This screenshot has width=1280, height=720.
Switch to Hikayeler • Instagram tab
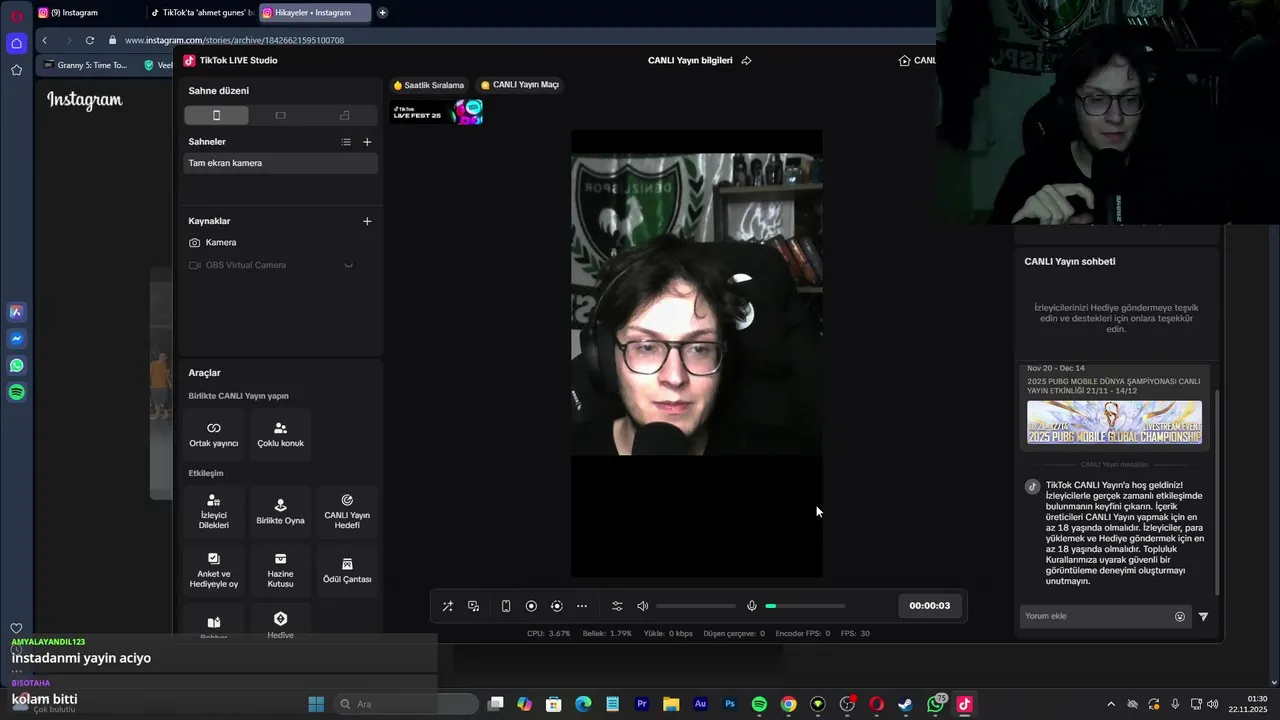tap(314, 13)
